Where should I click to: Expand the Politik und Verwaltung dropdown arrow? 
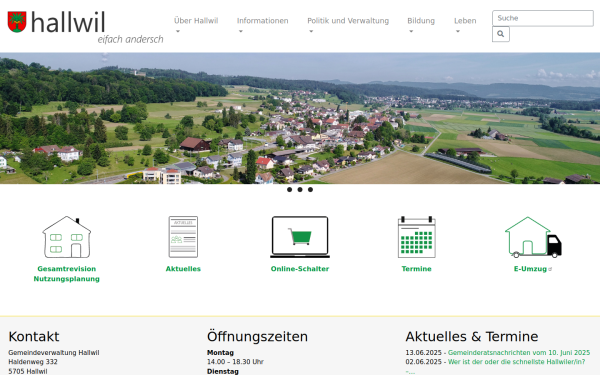[x=311, y=31]
